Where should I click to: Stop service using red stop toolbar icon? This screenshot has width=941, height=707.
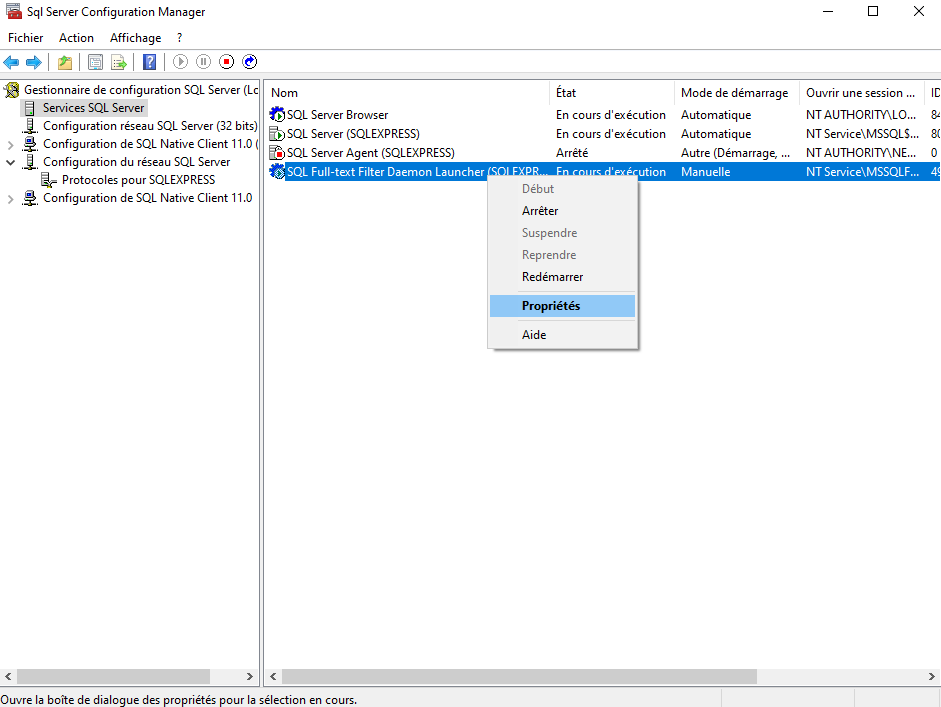click(226, 62)
